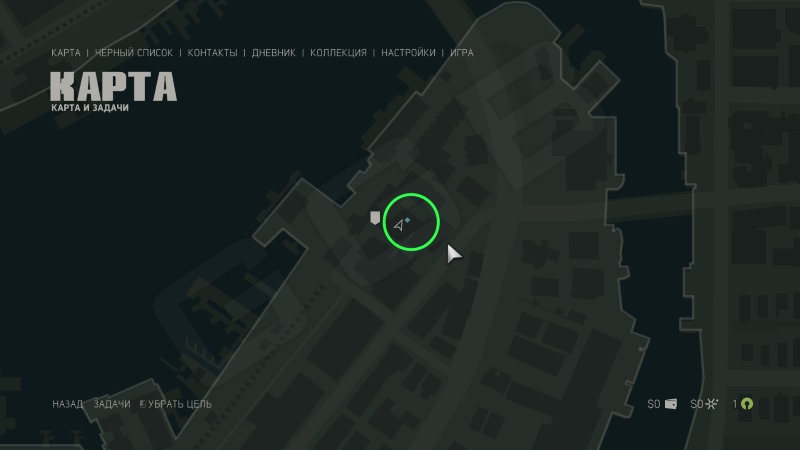Open the КАРТА menu tab
The width and height of the screenshot is (800, 450).
pos(66,53)
